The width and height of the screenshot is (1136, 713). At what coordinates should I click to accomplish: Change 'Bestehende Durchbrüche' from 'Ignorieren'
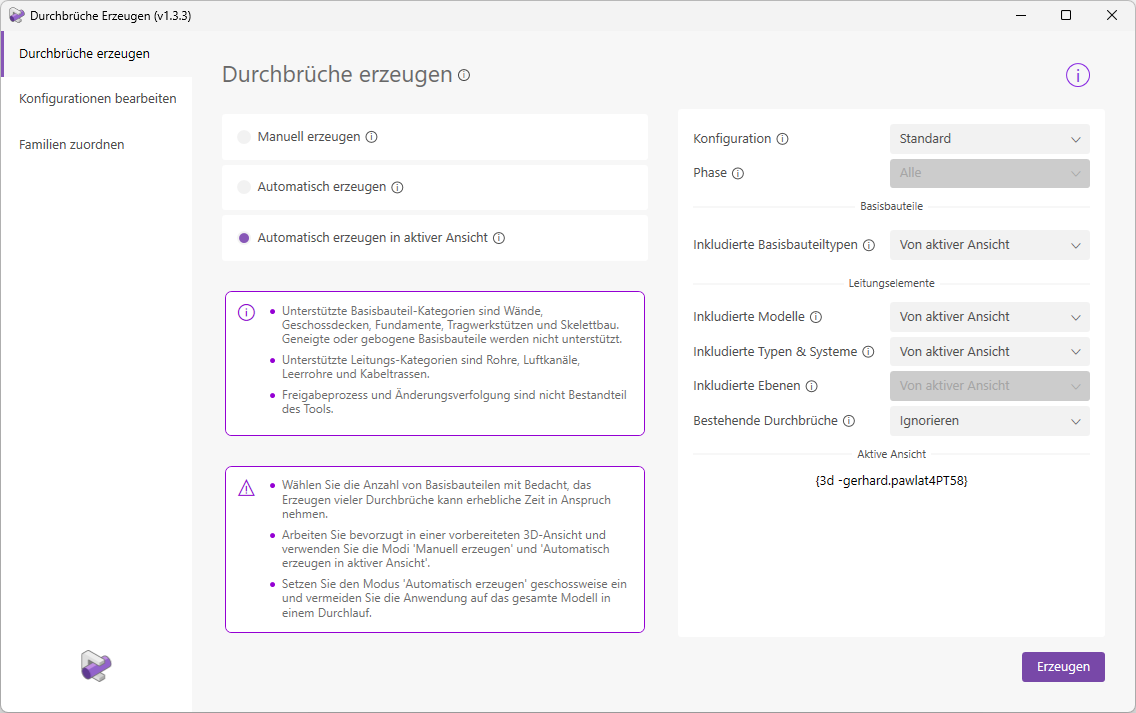988,420
